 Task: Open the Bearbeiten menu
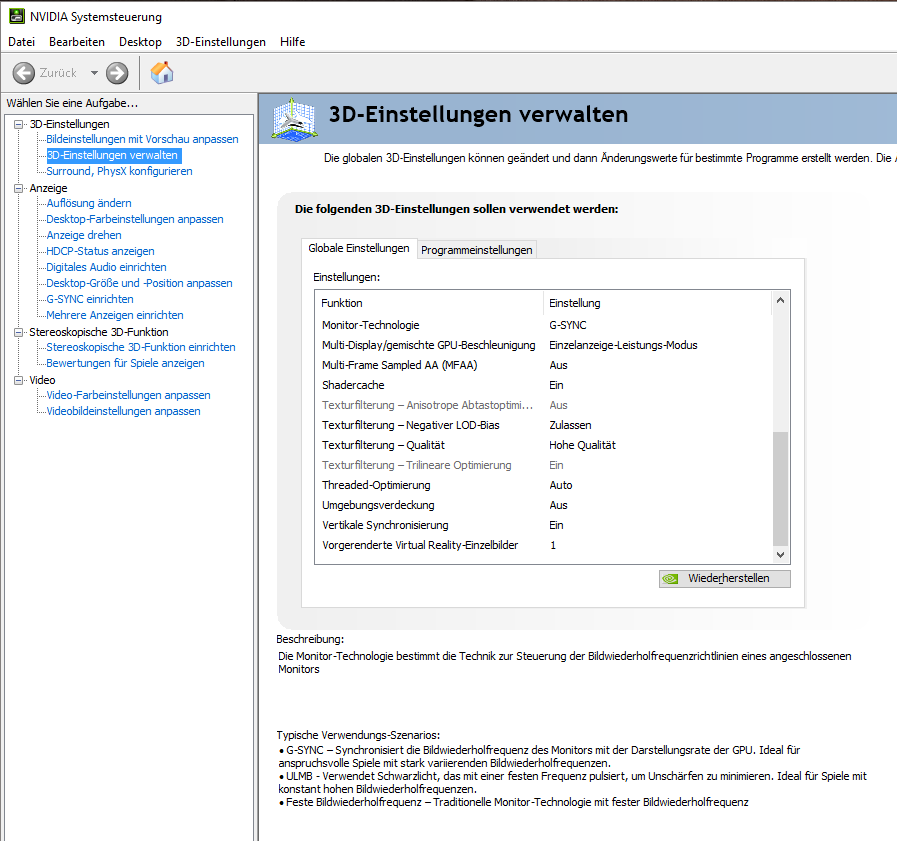point(77,42)
